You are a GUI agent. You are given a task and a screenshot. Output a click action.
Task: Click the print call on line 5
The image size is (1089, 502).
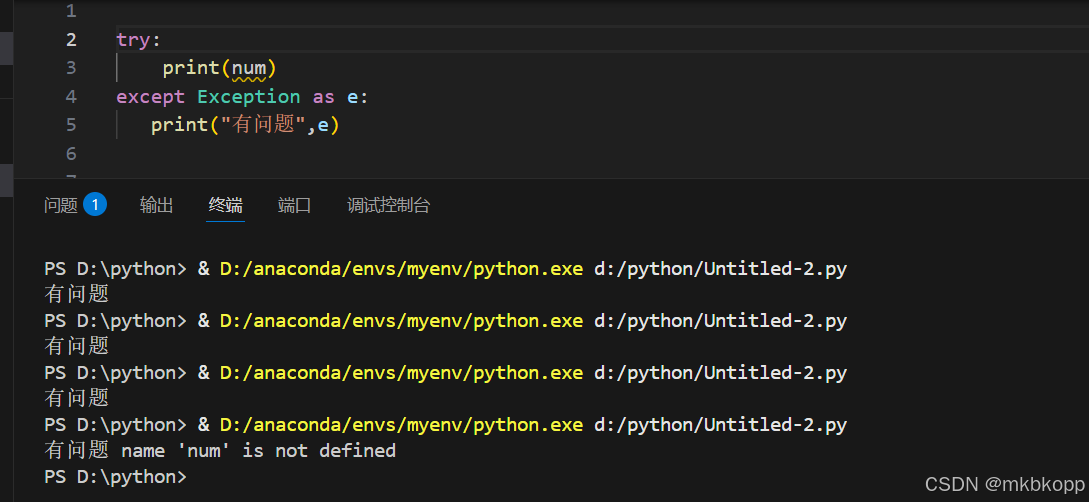click(x=179, y=126)
